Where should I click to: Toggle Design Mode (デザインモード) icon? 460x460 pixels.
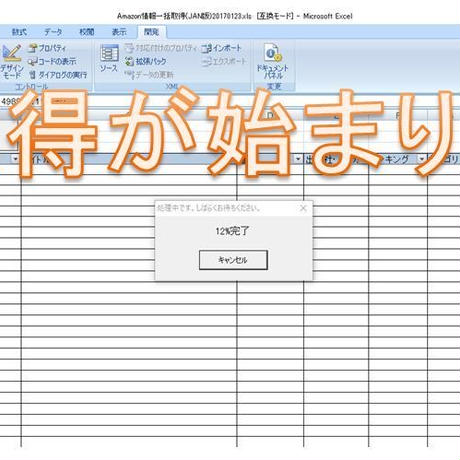pos(12,62)
